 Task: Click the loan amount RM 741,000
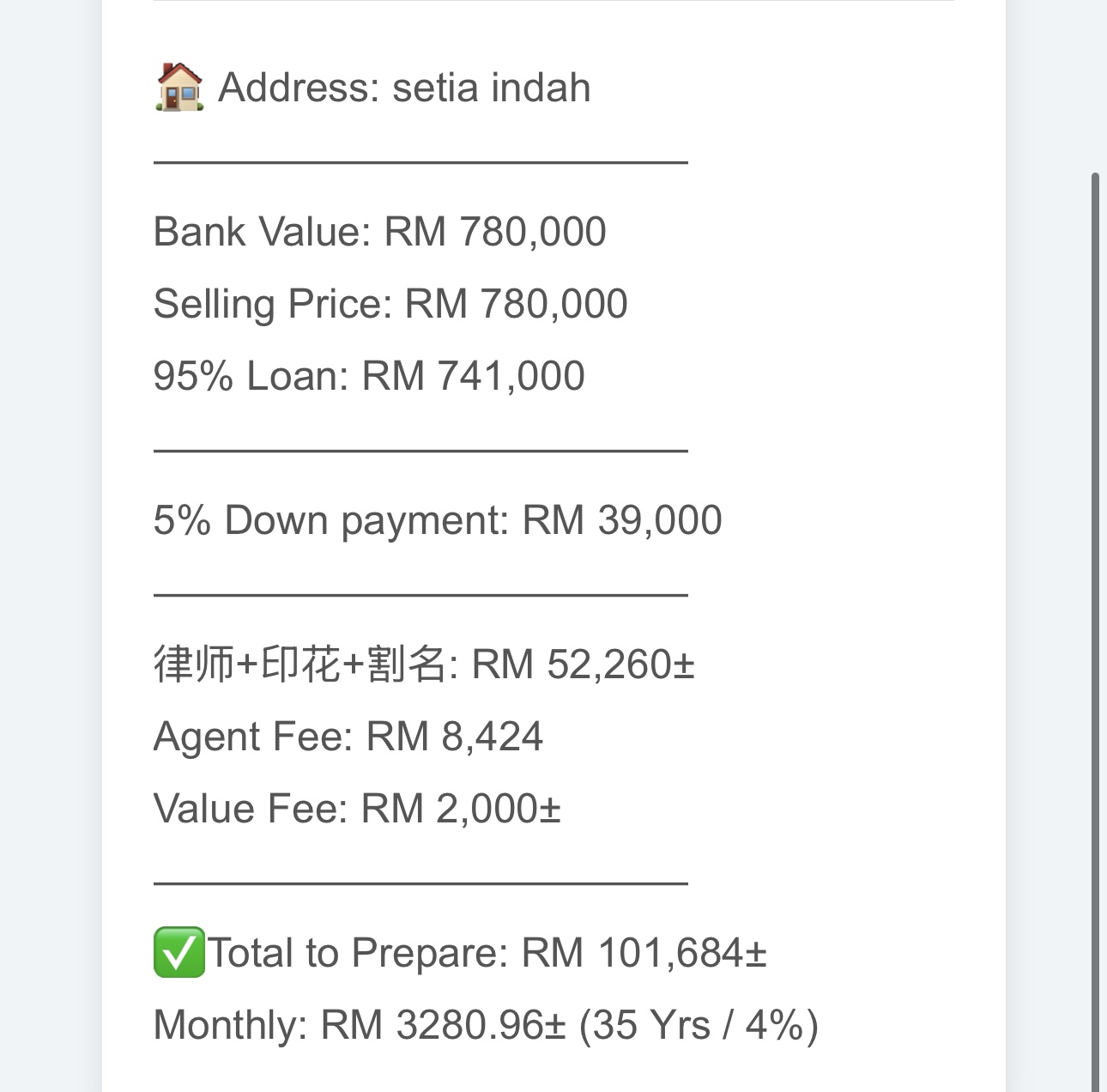(474, 376)
